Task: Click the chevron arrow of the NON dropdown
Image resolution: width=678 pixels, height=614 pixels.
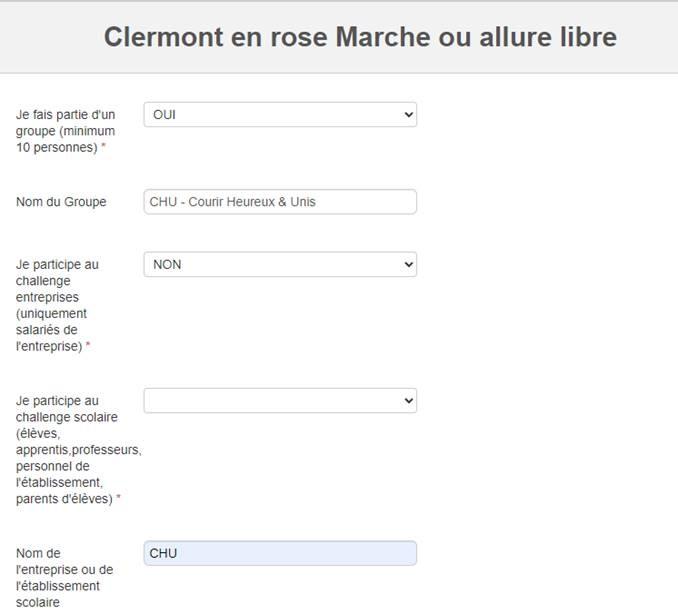Action: pos(408,264)
